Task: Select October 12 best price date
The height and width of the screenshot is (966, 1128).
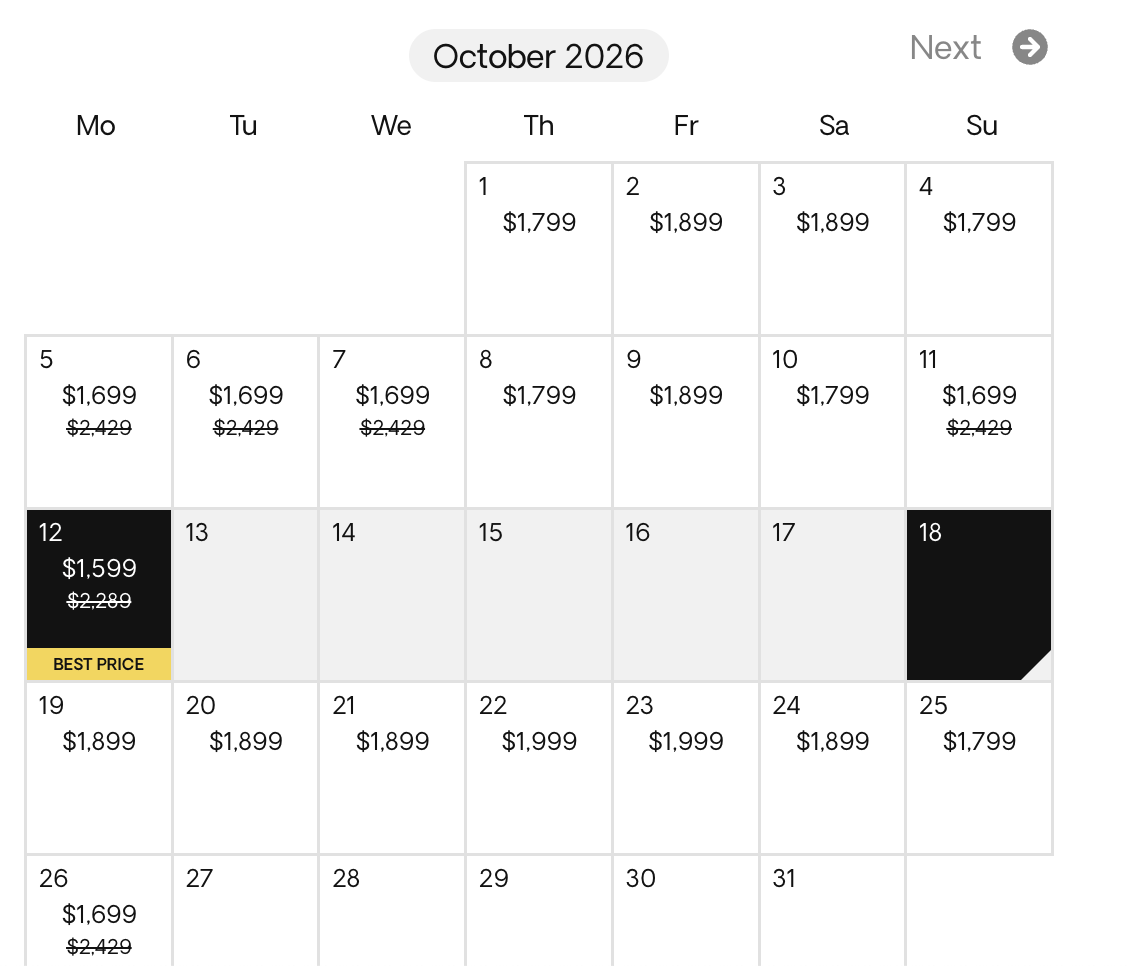Action: click(99, 580)
